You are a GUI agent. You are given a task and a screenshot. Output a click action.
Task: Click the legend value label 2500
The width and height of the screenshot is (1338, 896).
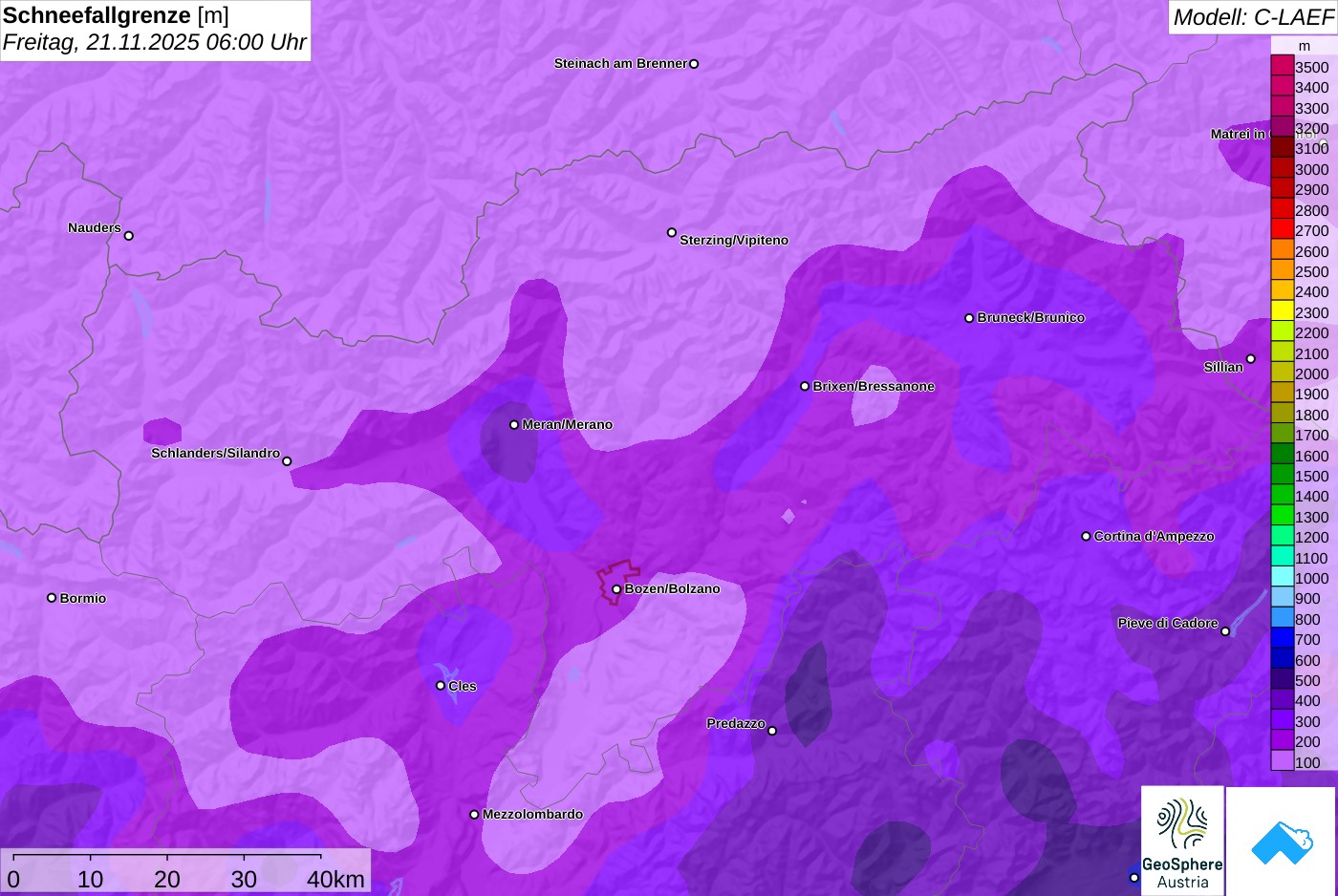click(x=1311, y=272)
